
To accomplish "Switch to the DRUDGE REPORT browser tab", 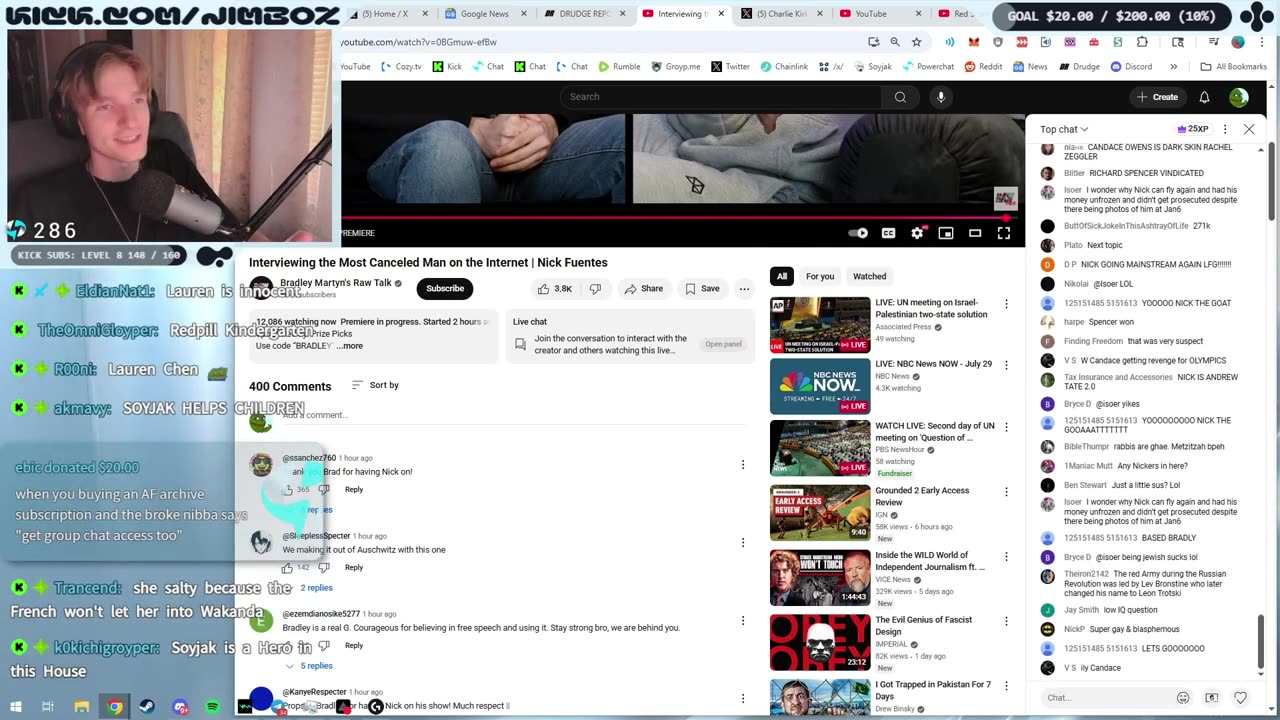I will [583, 14].
